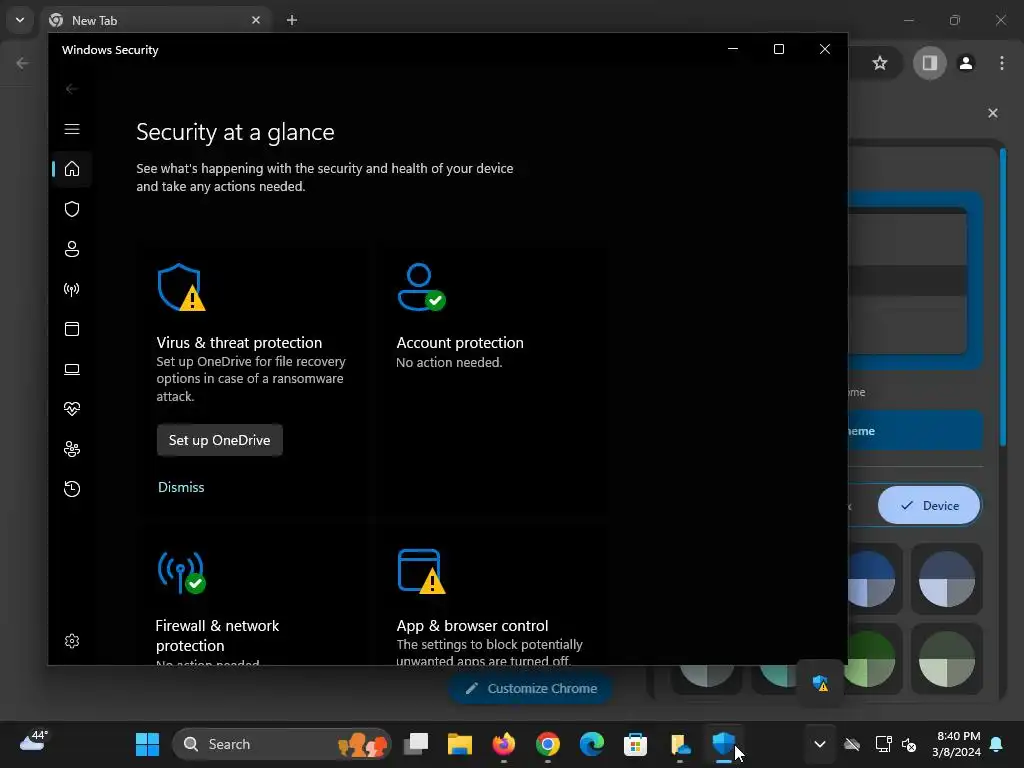
Task: Open Firefox from taskbar
Action: [x=504, y=744]
